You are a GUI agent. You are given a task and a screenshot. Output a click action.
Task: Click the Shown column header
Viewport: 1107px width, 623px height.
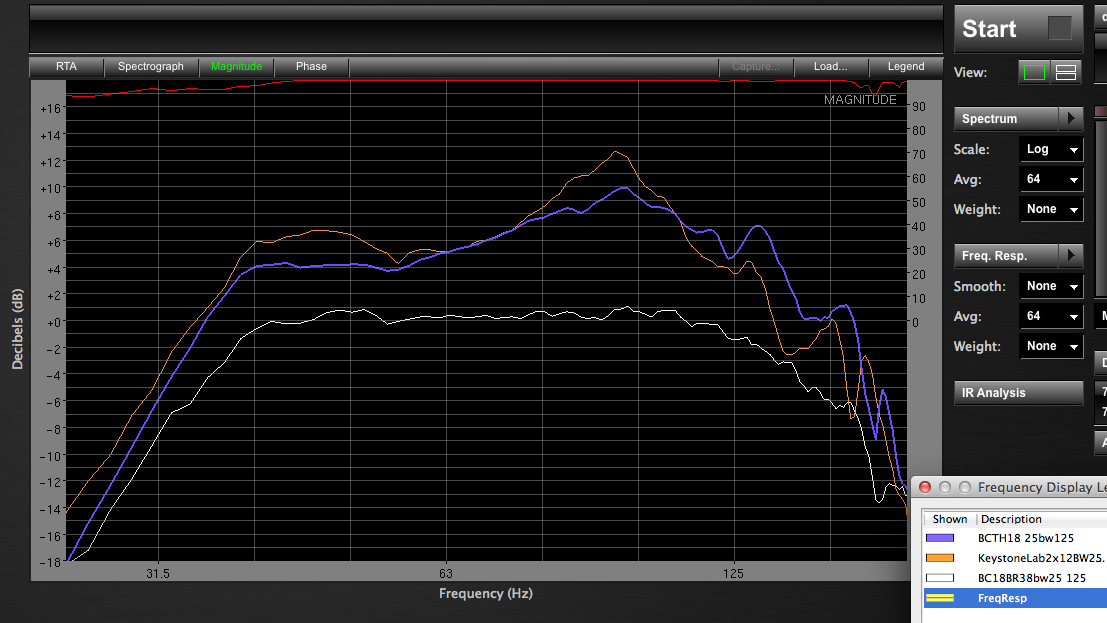tap(950, 519)
